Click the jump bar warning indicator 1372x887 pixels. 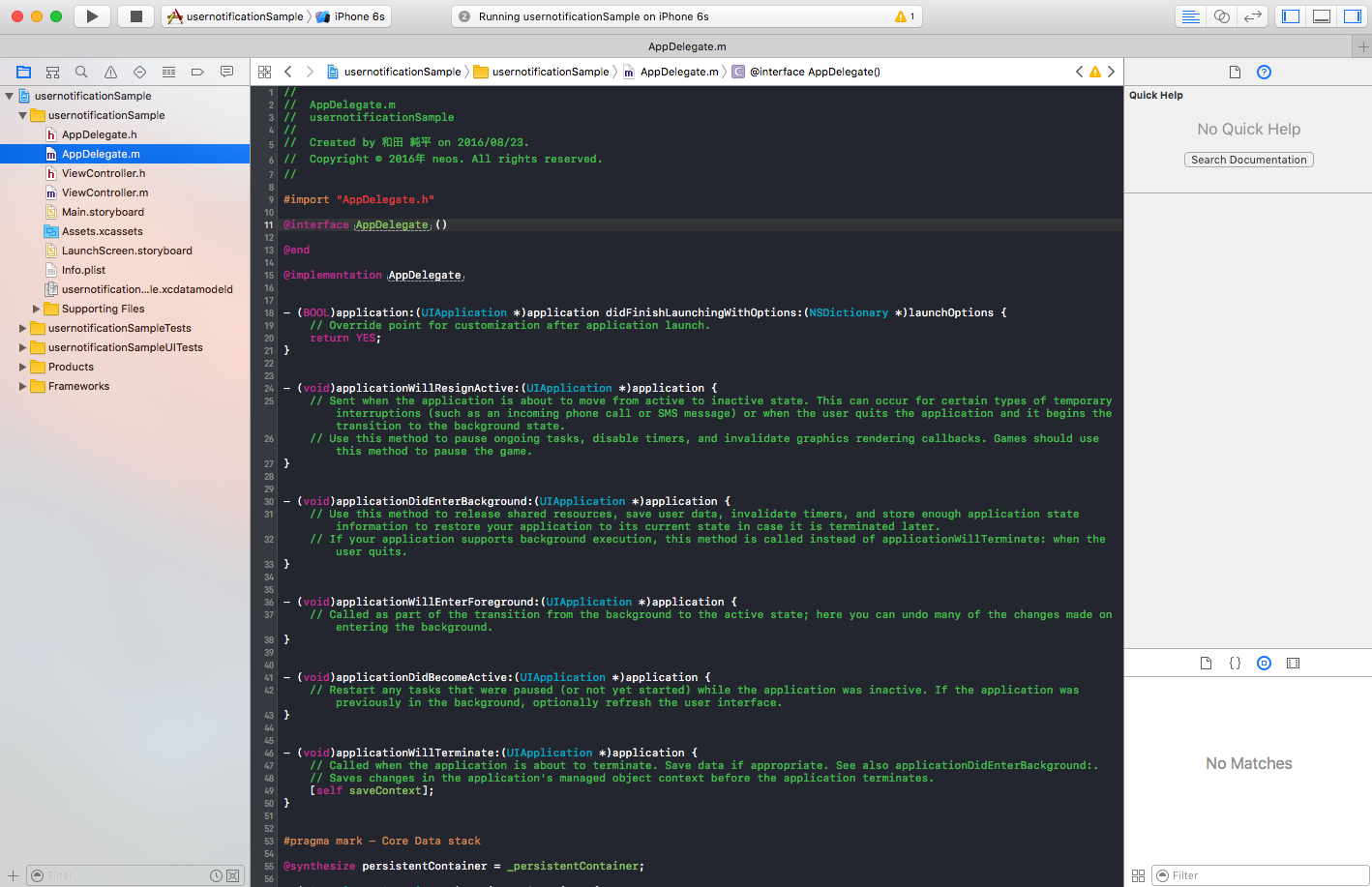[x=1095, y=72]
